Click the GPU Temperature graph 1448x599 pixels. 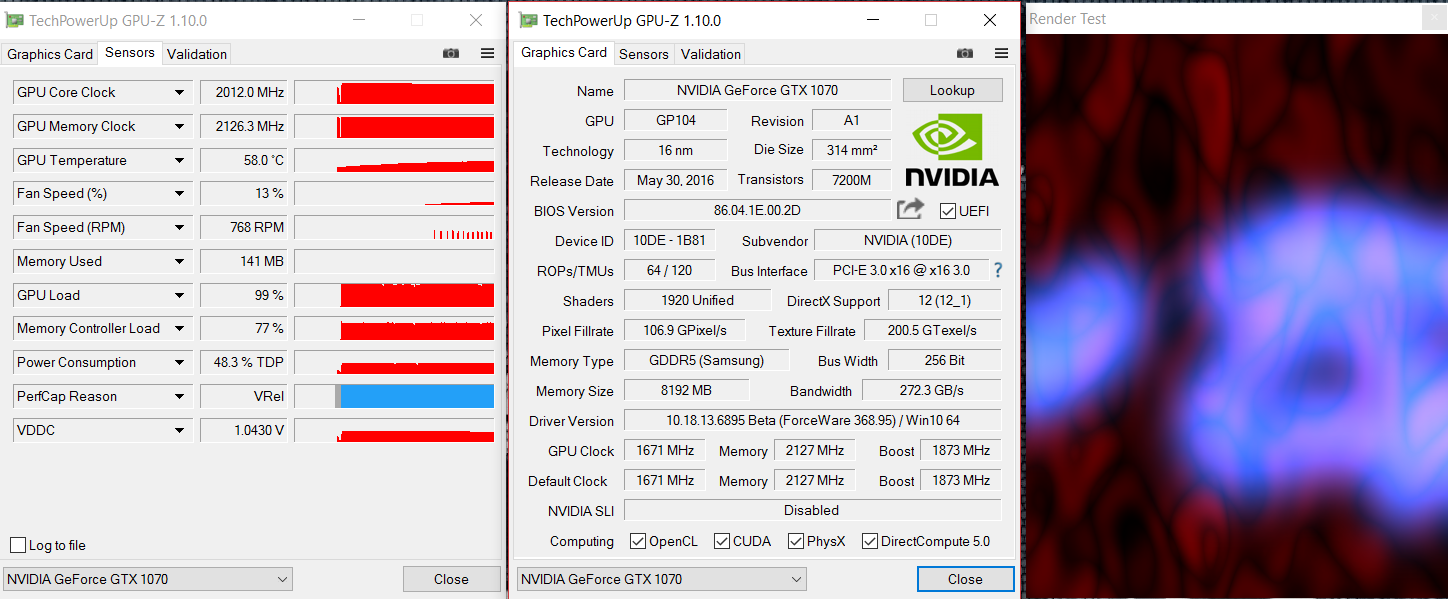click(394, 160)
